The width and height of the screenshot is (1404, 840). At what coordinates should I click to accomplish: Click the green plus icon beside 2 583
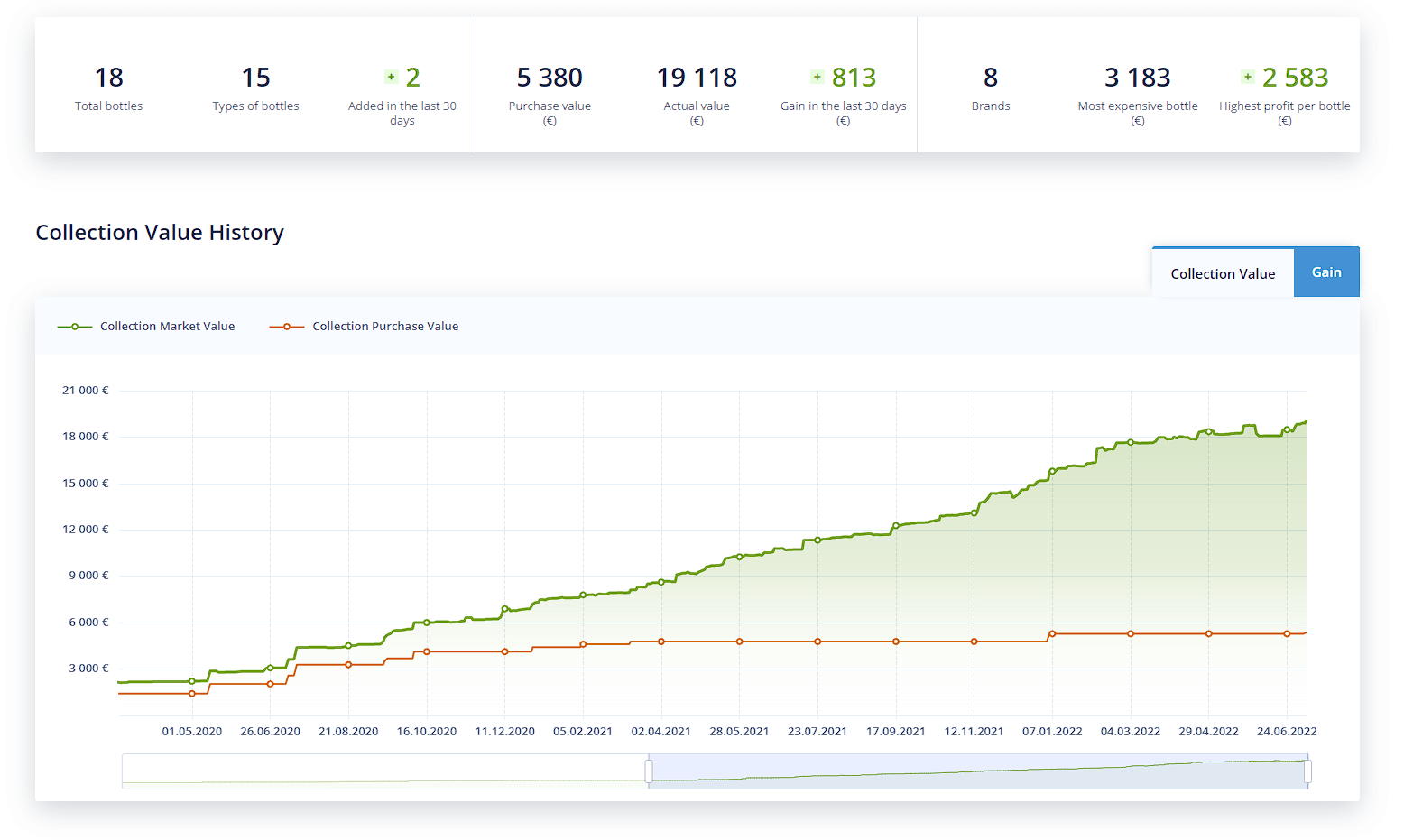tap(1248, 77)
